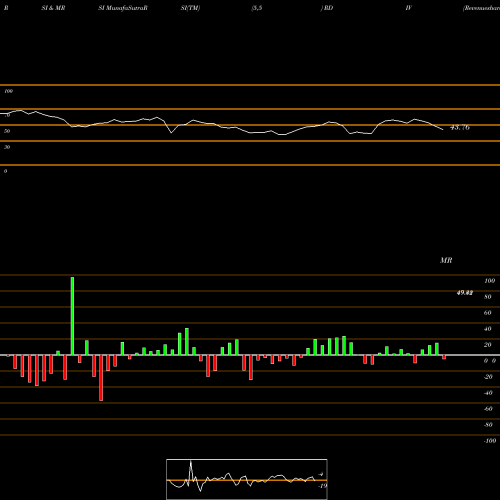The height and width of the screenshot is (500, 500).
Task: Click the 'IV' header text
Action: pos(409,8)
